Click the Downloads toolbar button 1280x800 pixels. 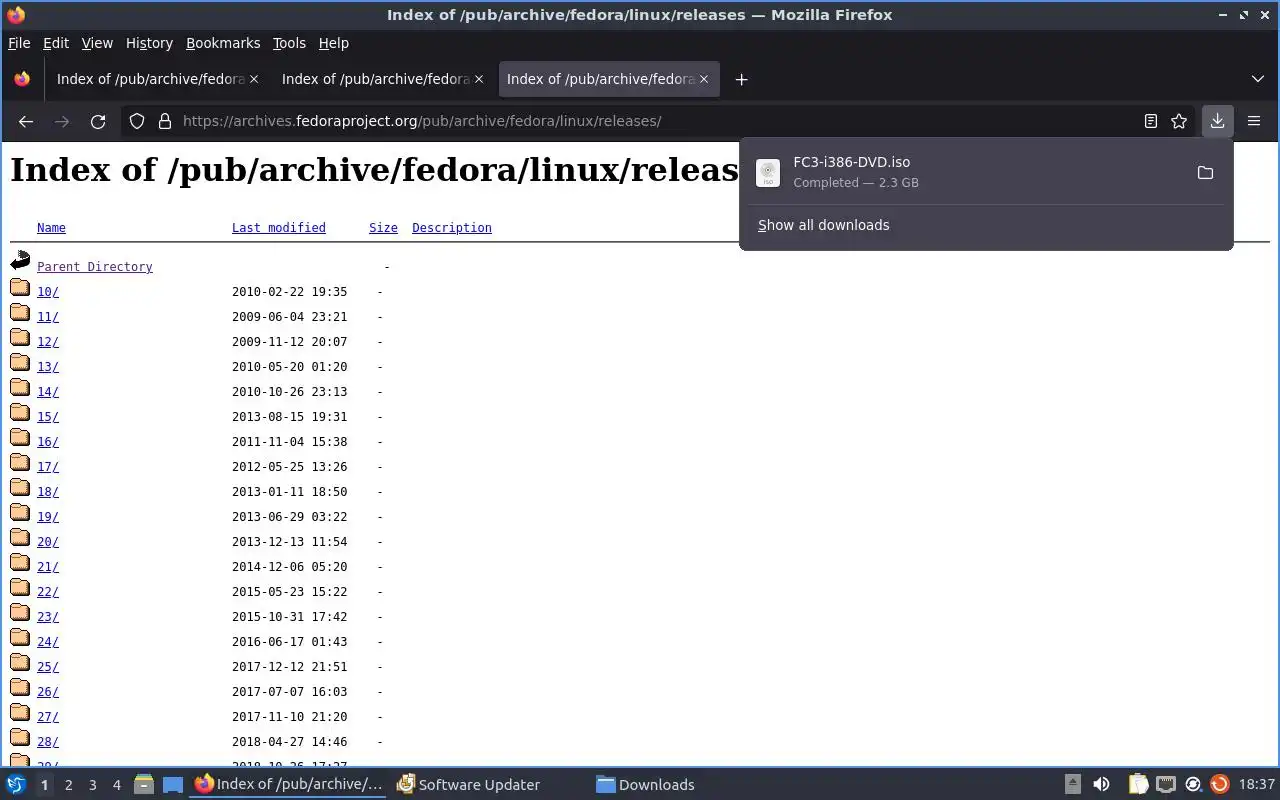pyautogui.click(x=1217, y=121)
